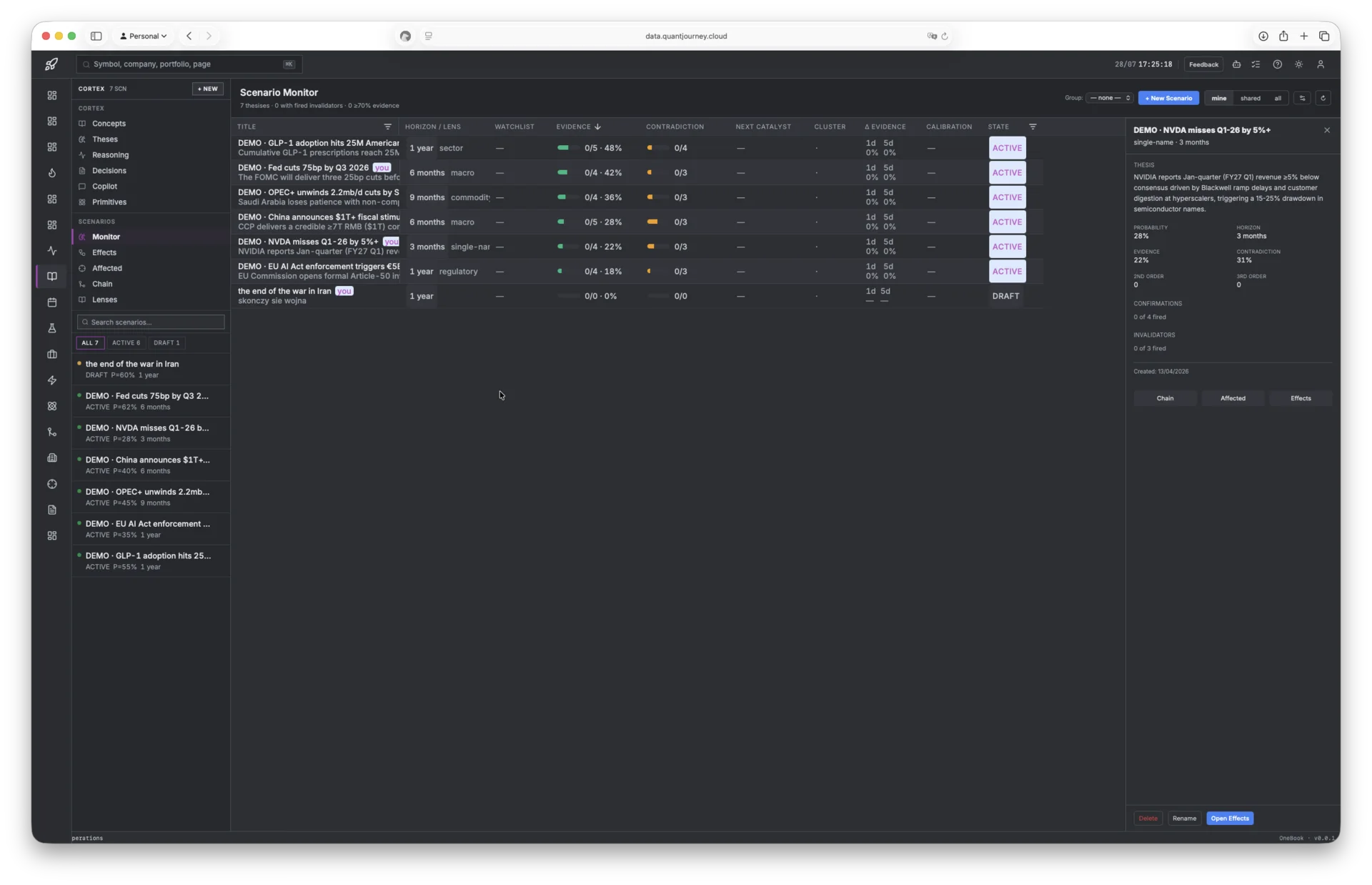Screen dimensions: 1372x885
Task: Open Theses in the Cortex menu
Action: coord(105,139)
